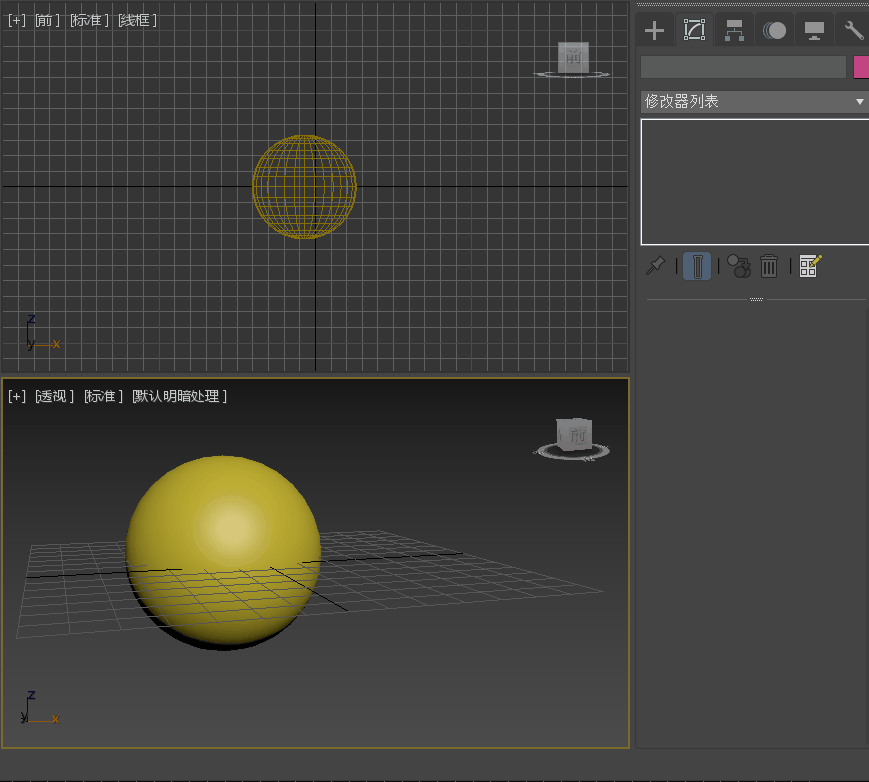Click the ViewCube in the perspective viewport
The image size is (869, 782).
574,436
